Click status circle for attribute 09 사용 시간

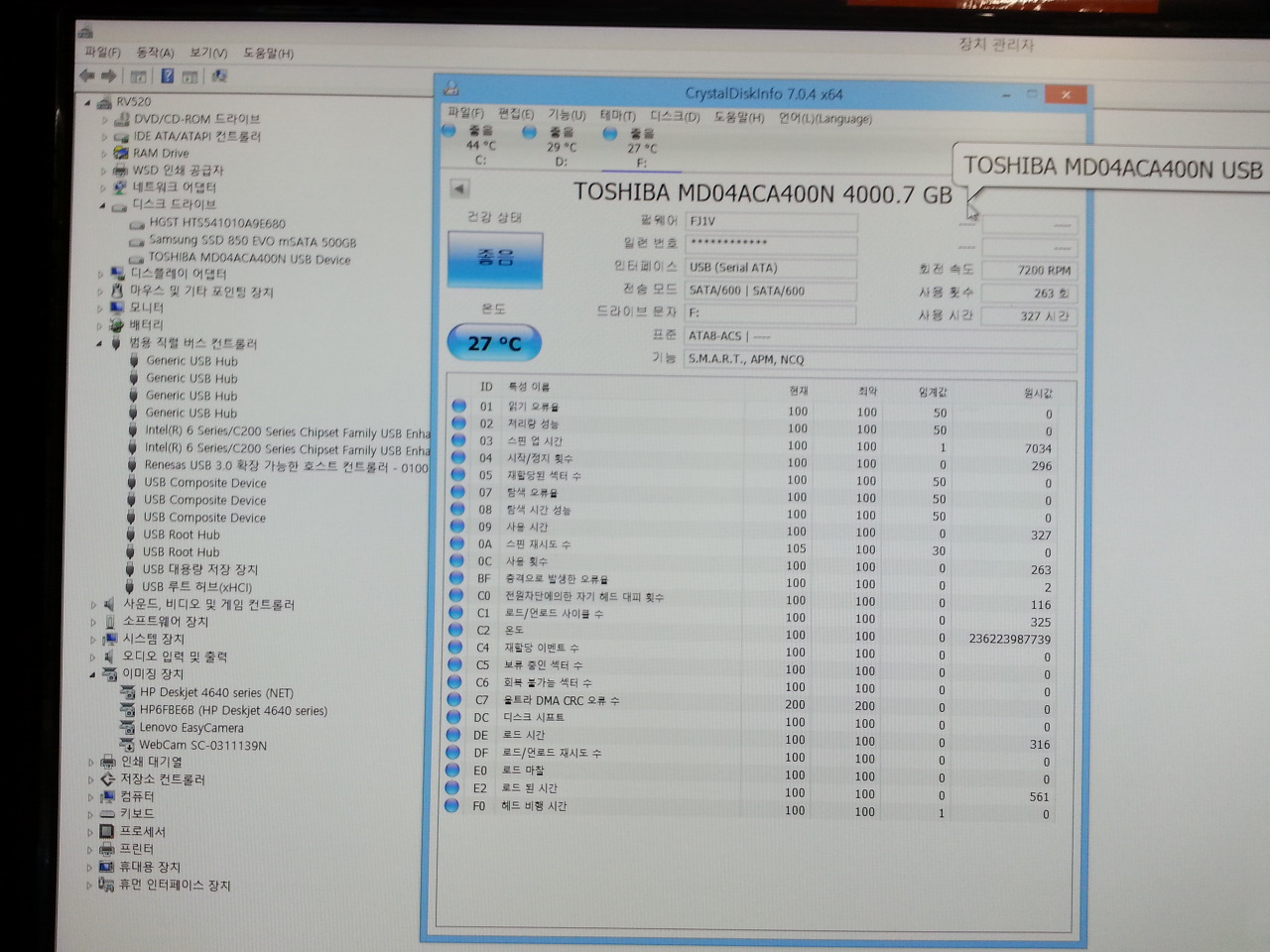tap(457, 527)
